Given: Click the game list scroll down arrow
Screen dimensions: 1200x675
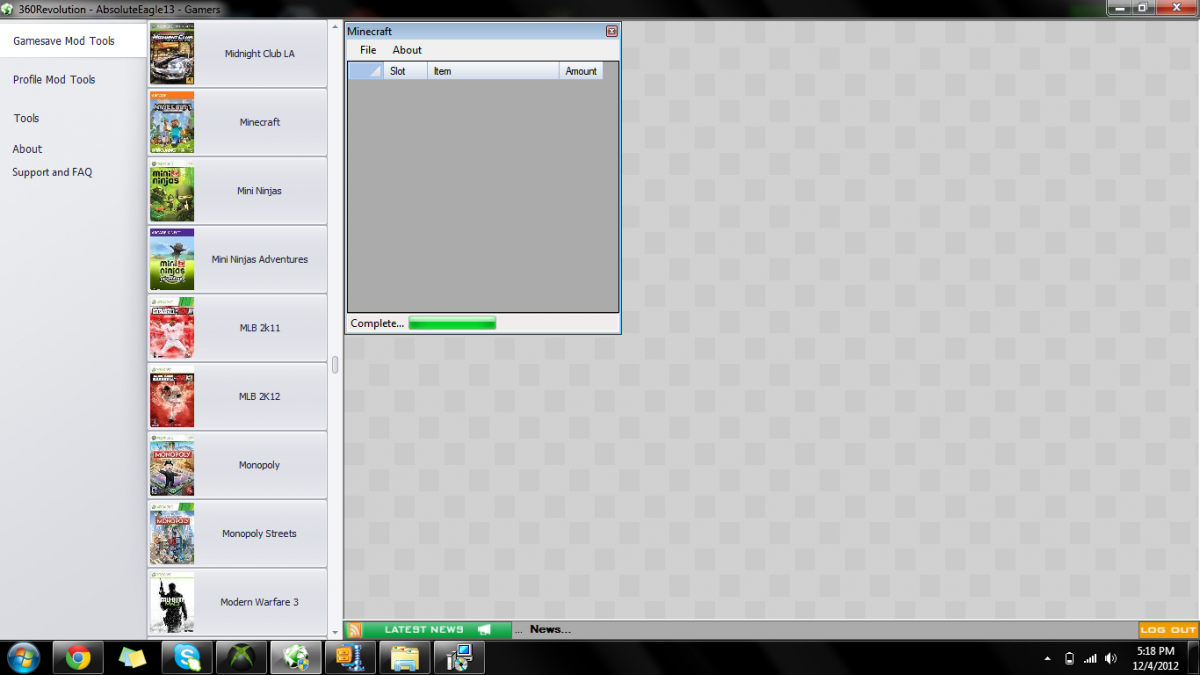Looking at the screenshot, I should click(x=335, y=632).
